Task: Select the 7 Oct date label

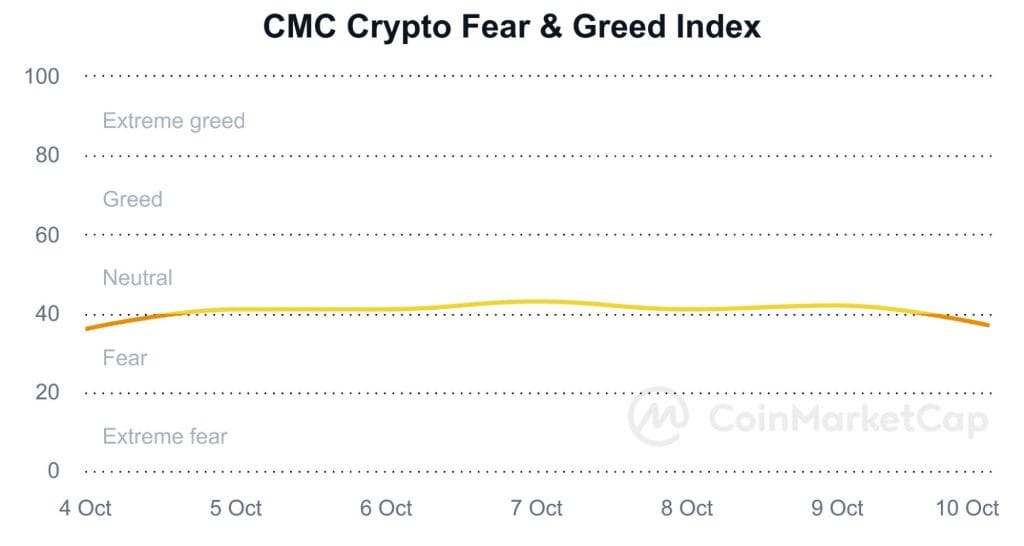Action: point(536,508)
